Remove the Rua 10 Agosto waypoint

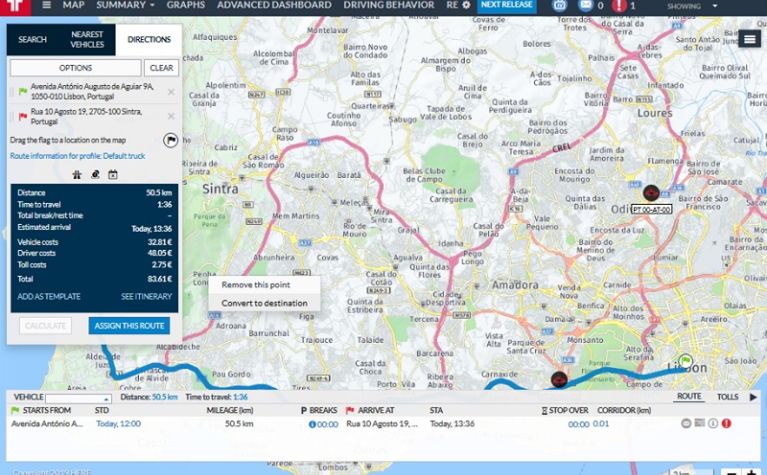[x=171, y=116]
